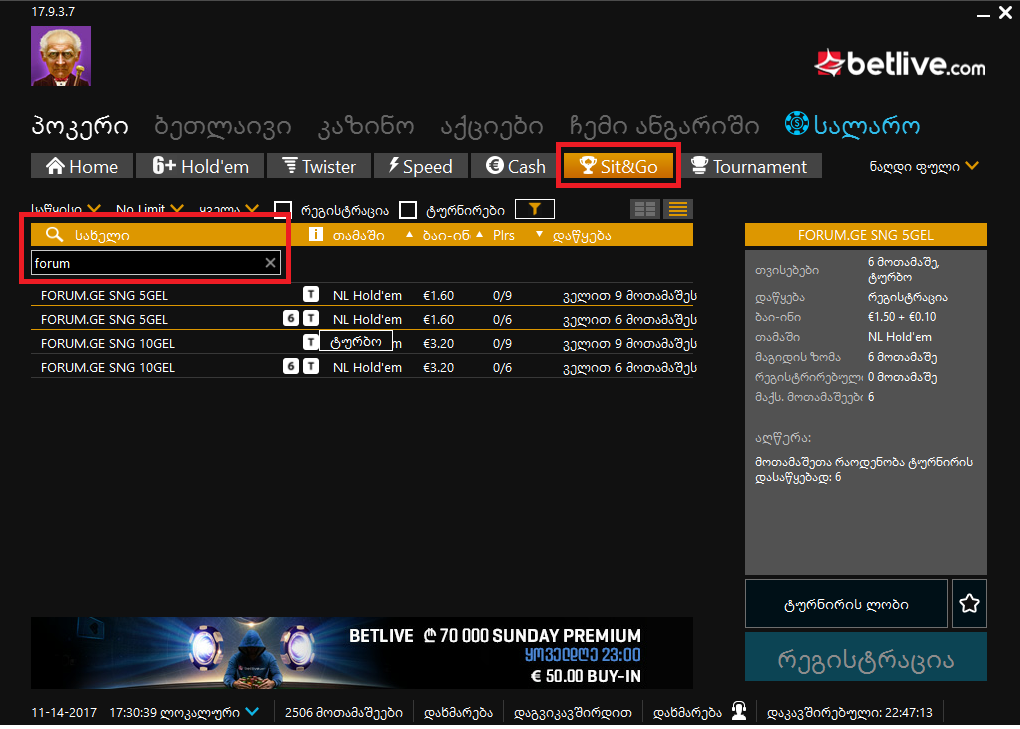Open the Sunday Premium promo banner

(362, 653)
